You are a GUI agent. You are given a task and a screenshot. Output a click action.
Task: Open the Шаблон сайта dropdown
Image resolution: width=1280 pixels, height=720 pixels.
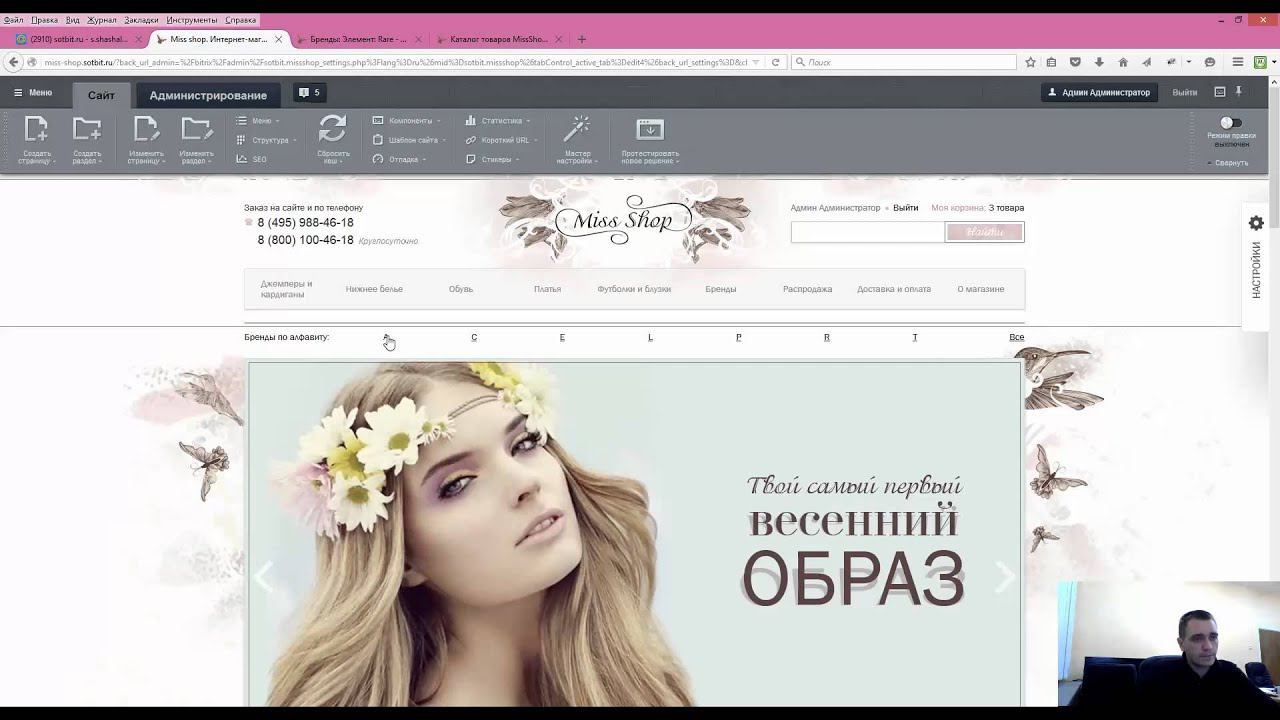point(409,140)
